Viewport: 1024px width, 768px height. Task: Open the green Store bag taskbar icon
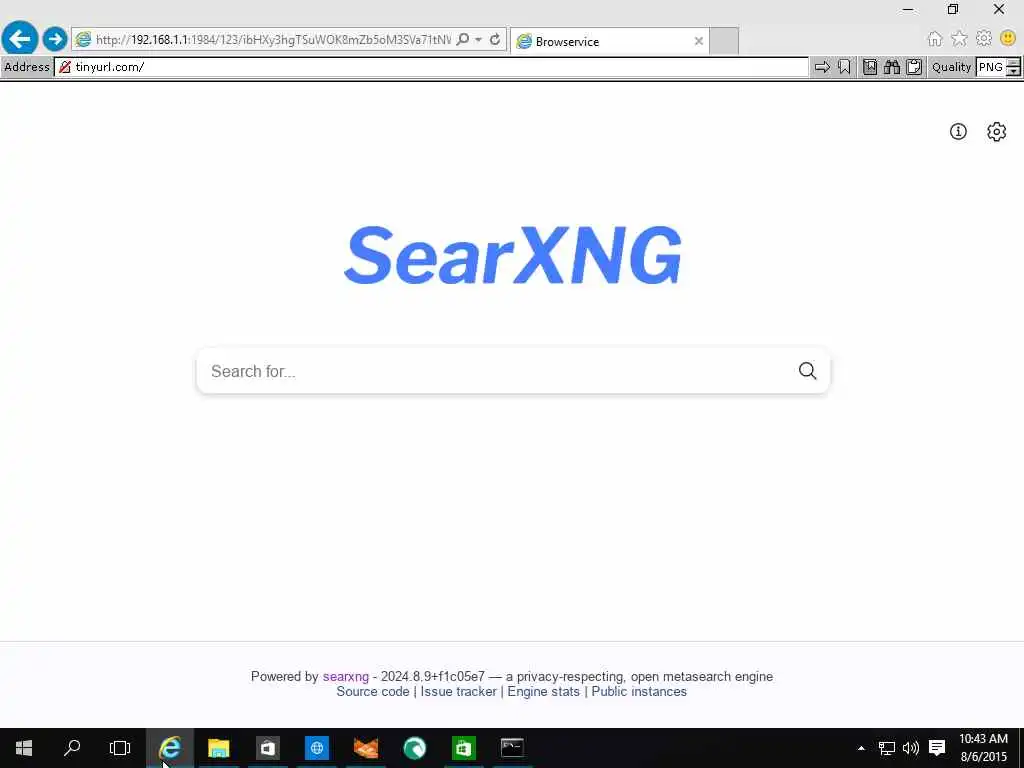coord(464,748)
